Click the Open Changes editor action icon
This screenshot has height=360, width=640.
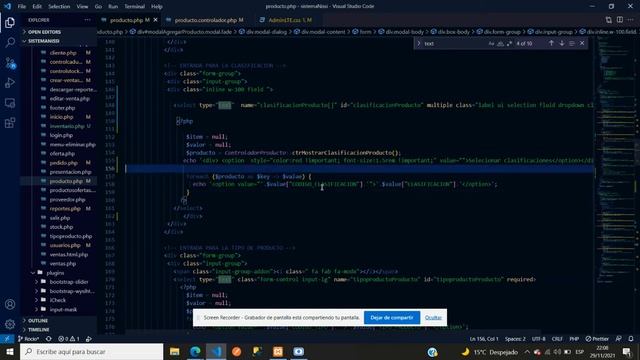(x=609, y=20)
